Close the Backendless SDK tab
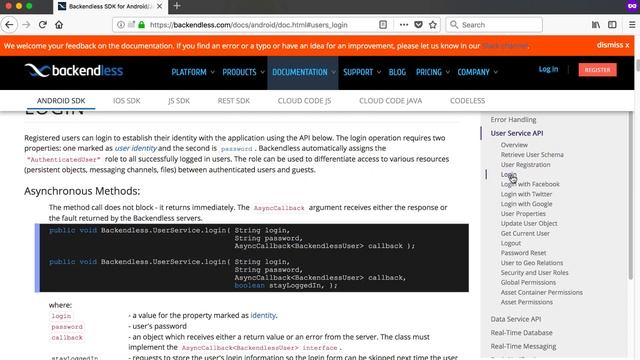The image size is (640, 360). click(x=160, y=6)
